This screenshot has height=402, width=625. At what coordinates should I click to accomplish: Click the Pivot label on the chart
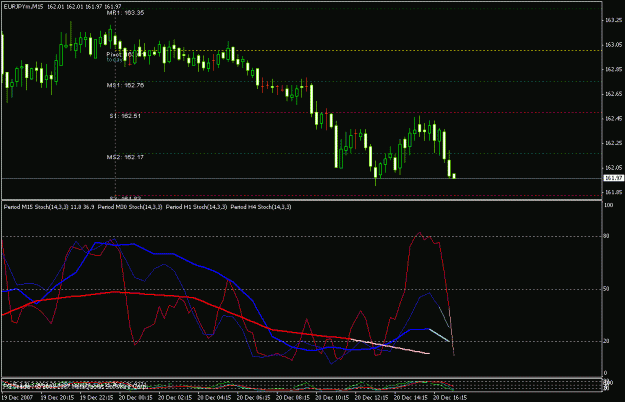[x=114, y=54]
